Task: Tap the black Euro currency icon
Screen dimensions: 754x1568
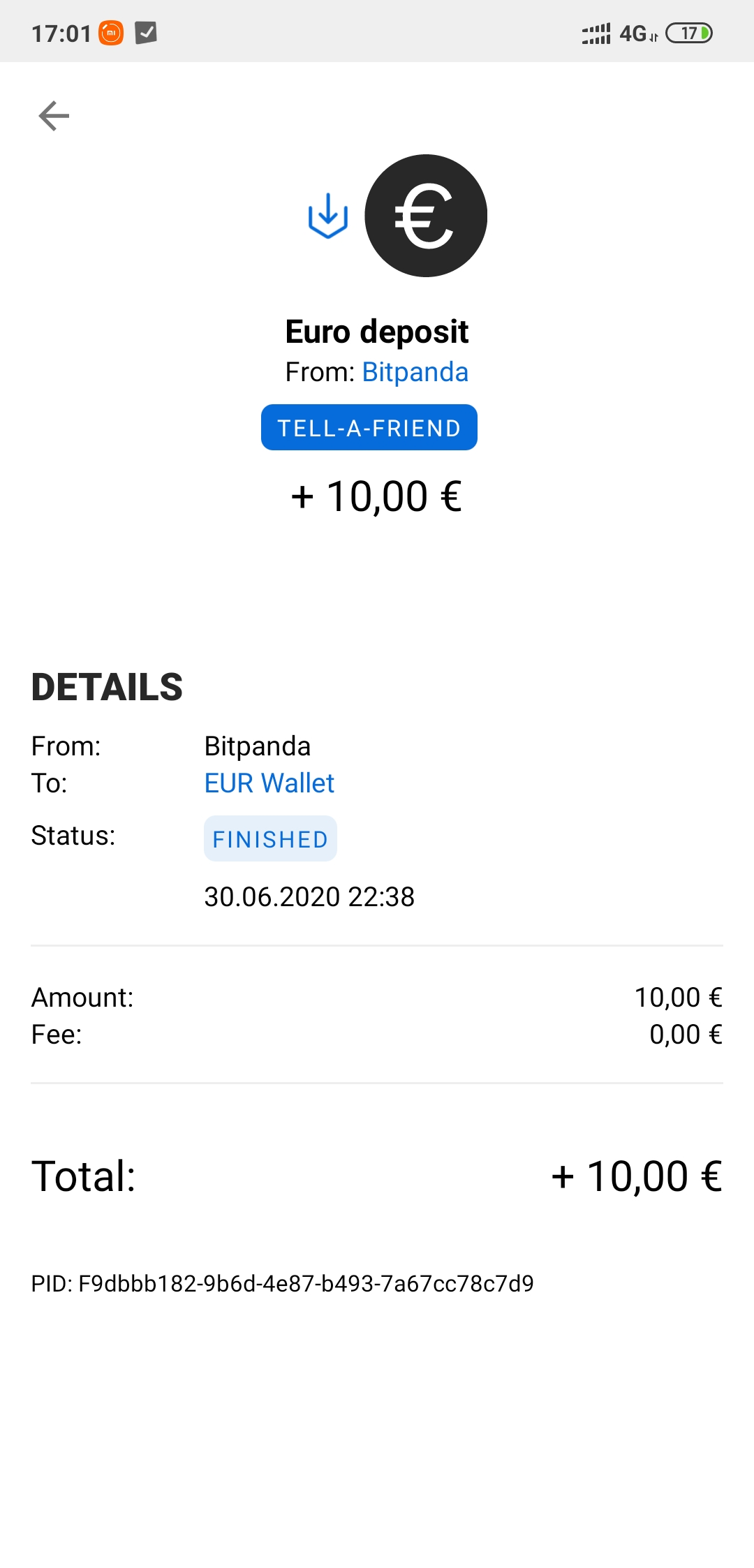Action: pos(426,216)
